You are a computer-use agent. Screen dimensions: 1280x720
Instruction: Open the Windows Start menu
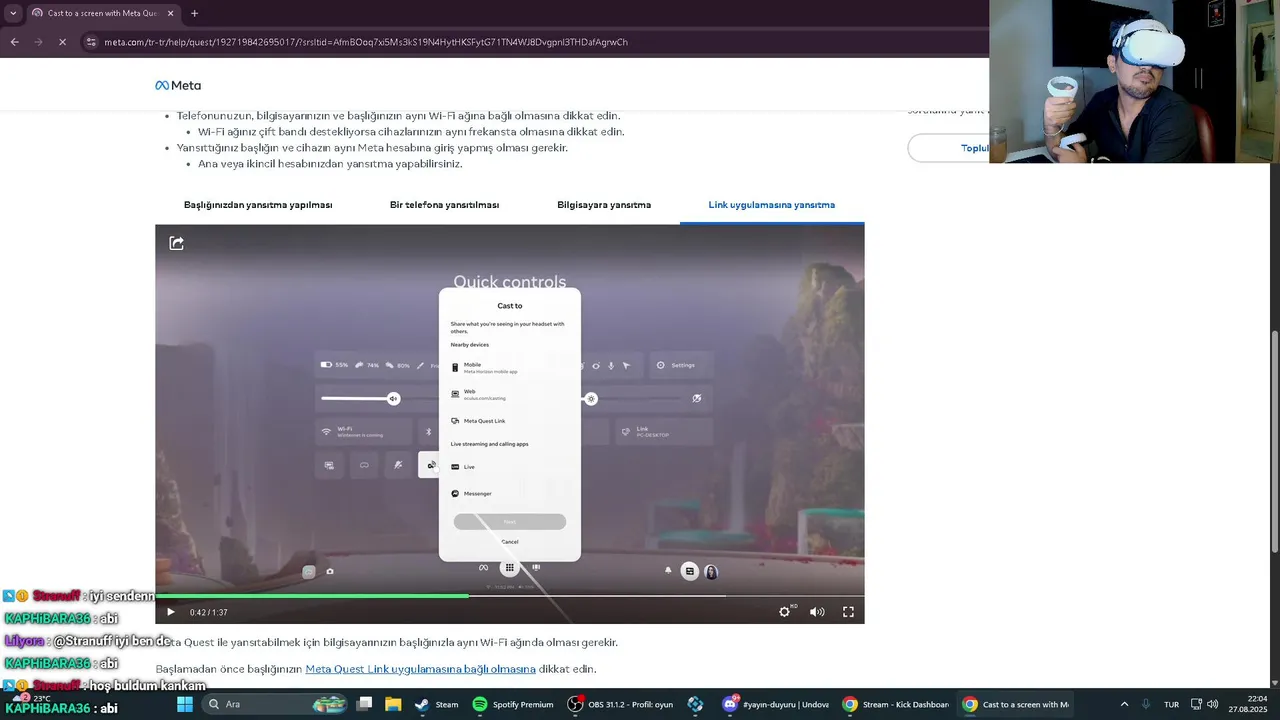[185, 704]
